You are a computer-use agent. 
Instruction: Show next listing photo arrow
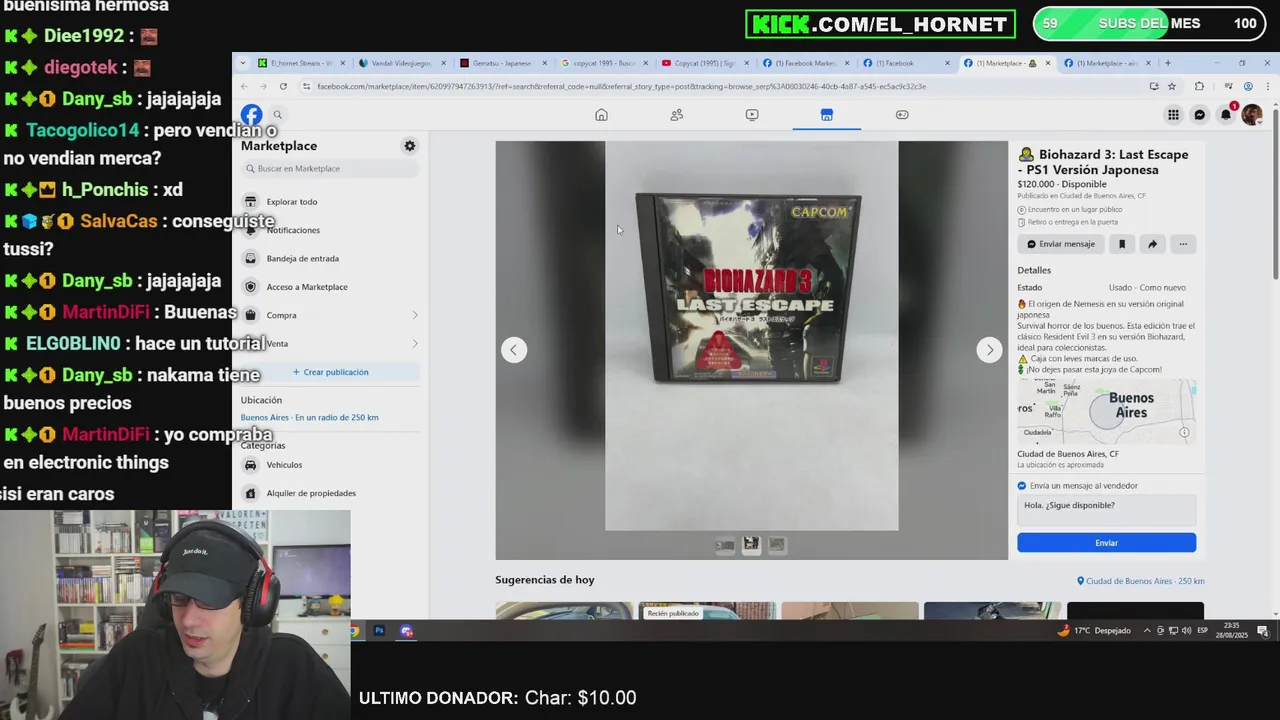pos(989,350)
